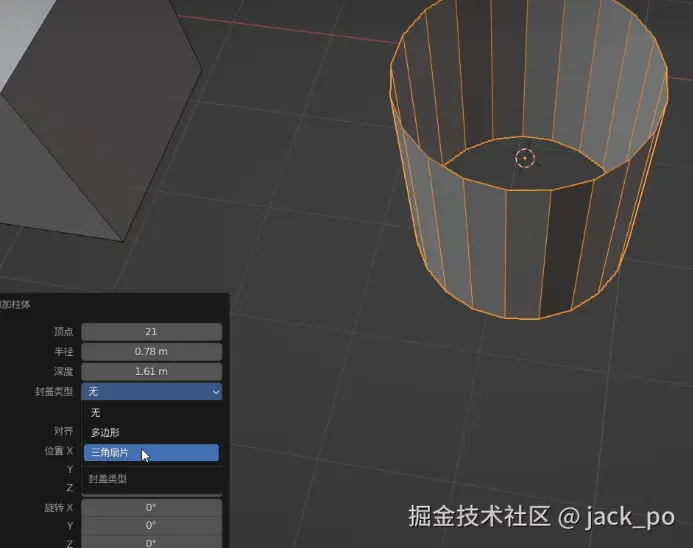The height and width of the screenshot is (548, 693).
Task: Select the 多边形 option in the cap type list
Action: coord(151,433)
